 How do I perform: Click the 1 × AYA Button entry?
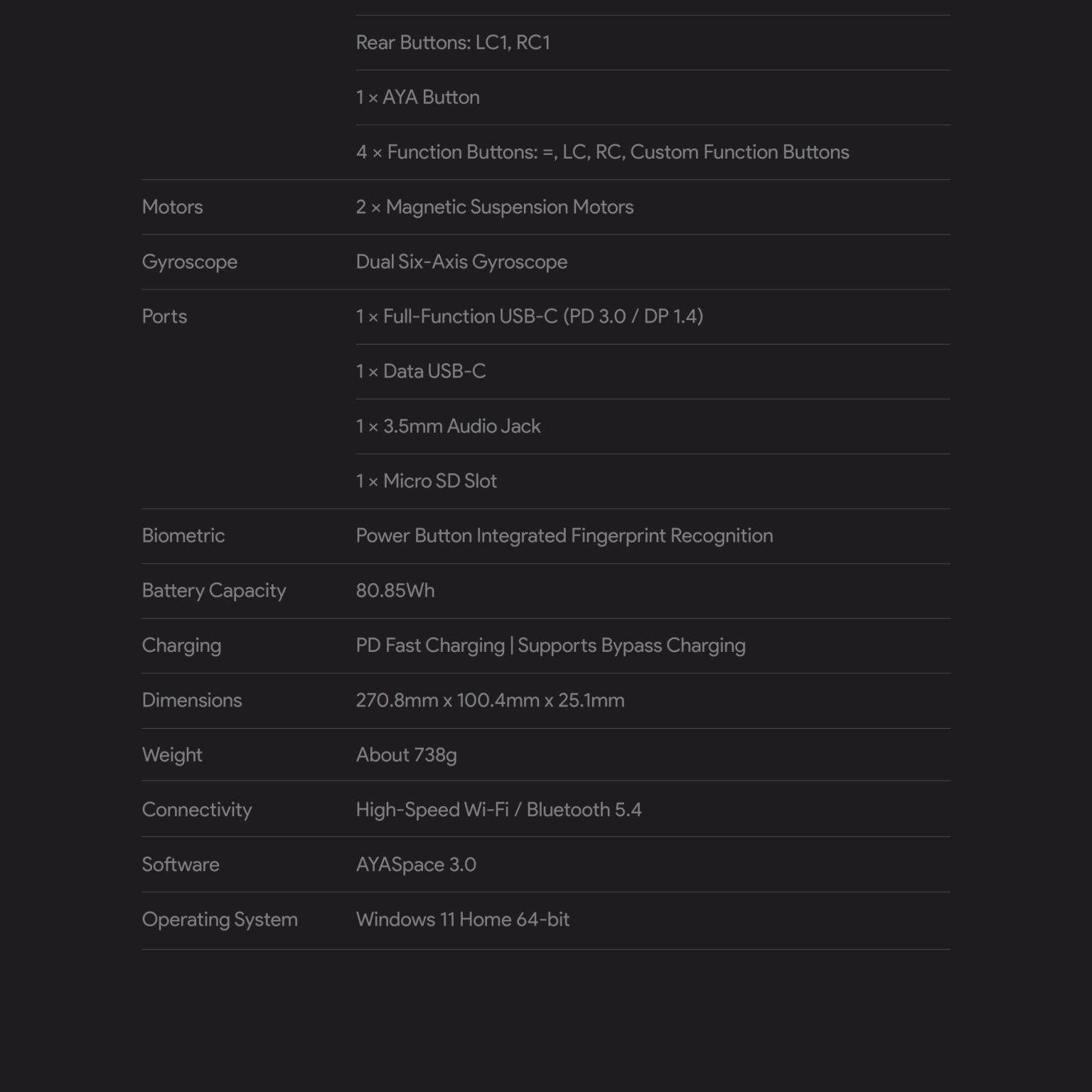[417, 97]
